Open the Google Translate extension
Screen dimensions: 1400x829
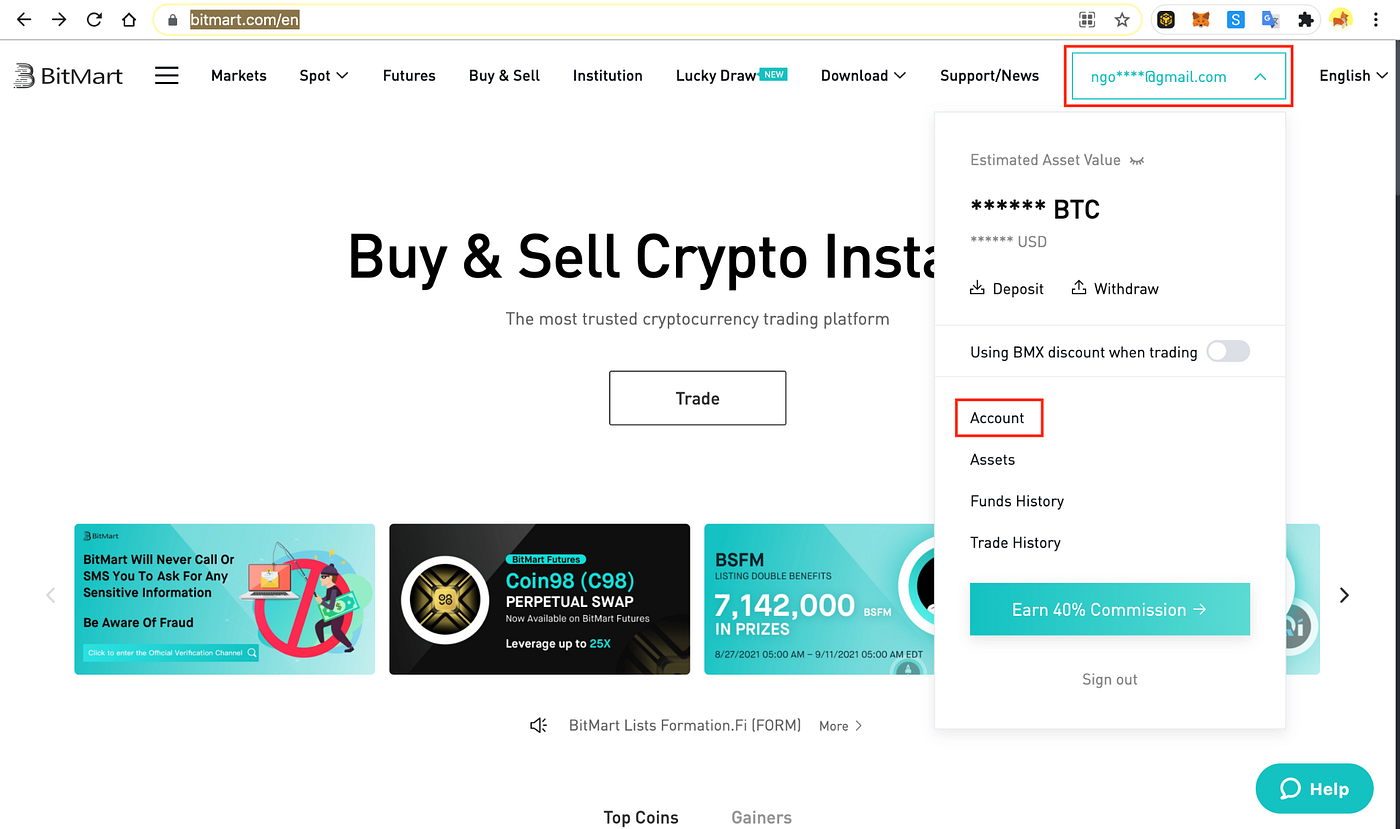[1270, 19]
